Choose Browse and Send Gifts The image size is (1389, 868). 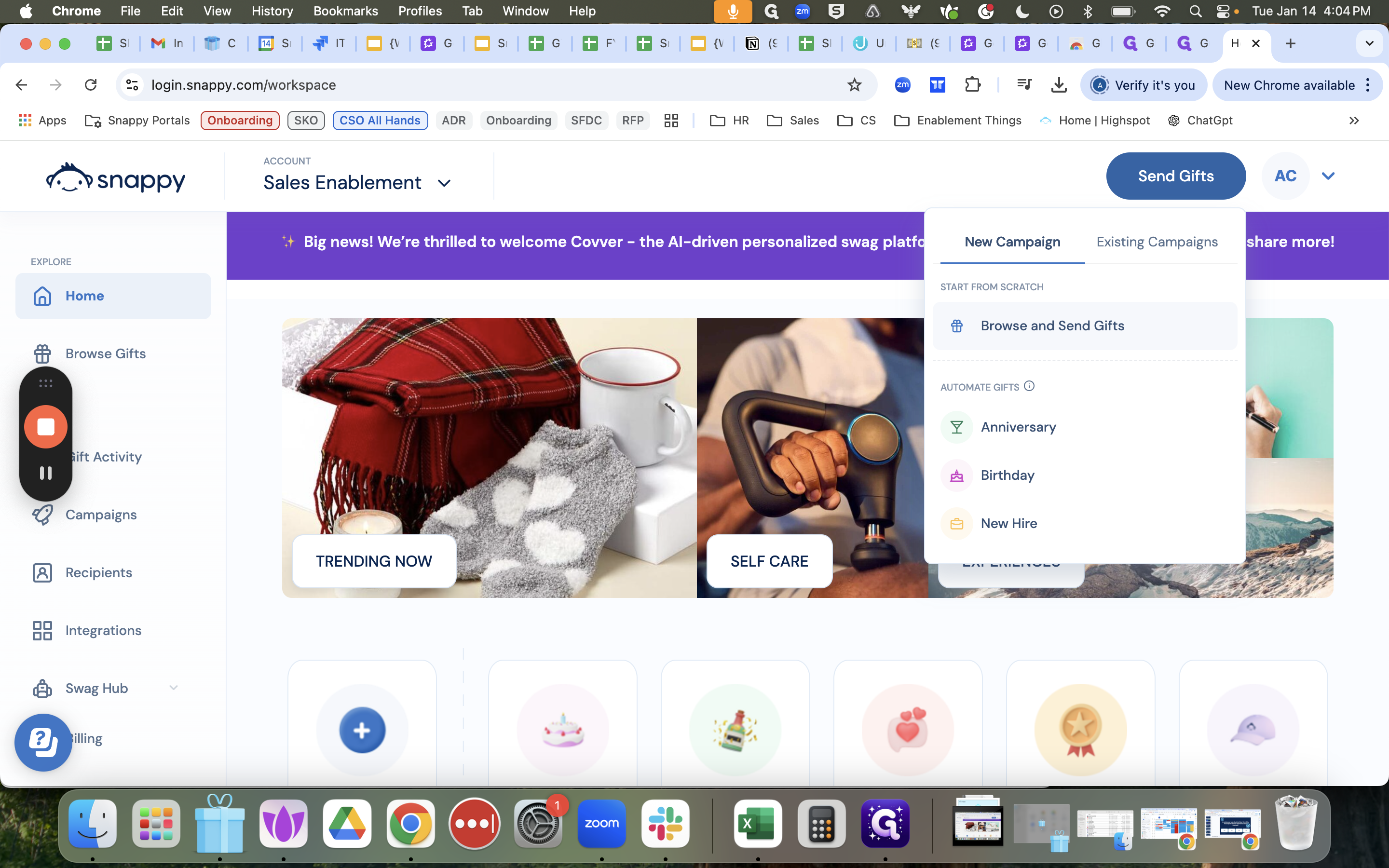pos(1085,325)
